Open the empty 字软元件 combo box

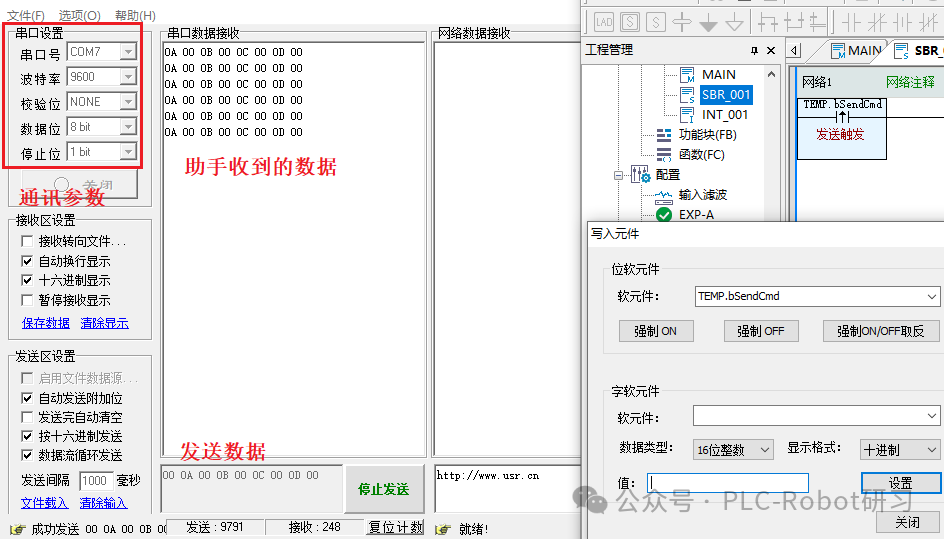point(816,416)
